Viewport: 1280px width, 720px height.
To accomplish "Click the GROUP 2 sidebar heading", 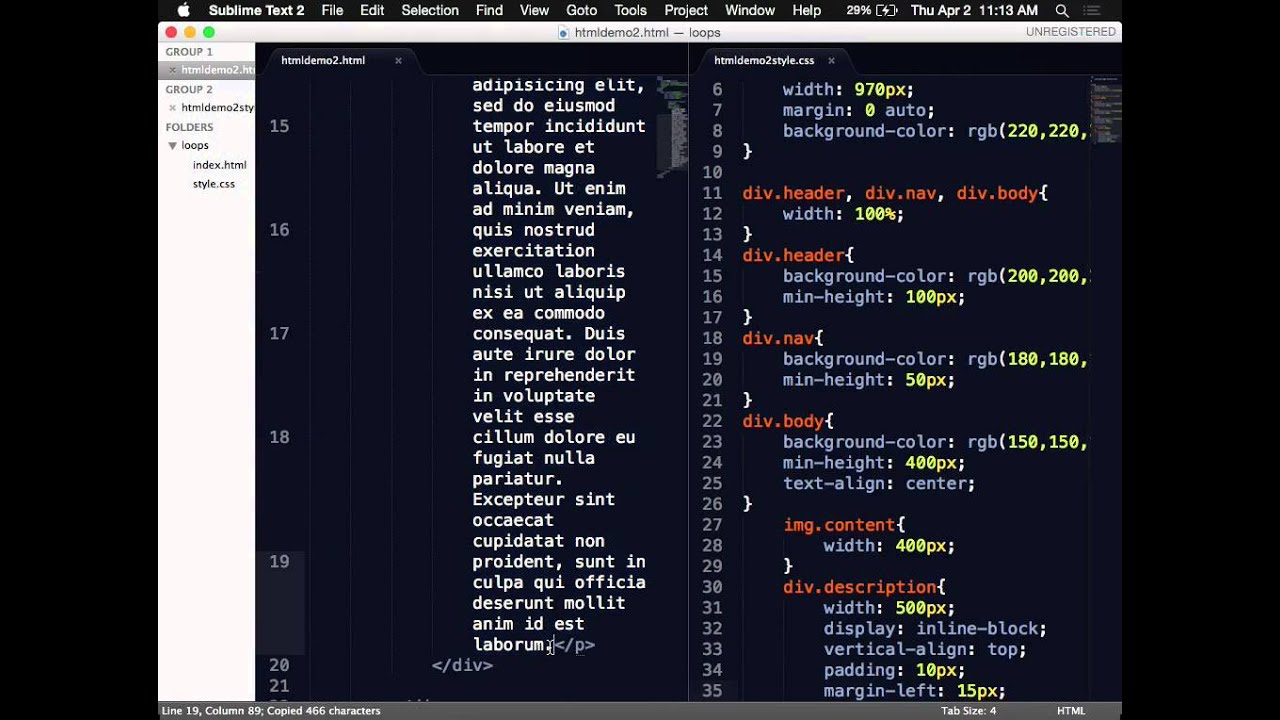I will (x=188, y=90).
